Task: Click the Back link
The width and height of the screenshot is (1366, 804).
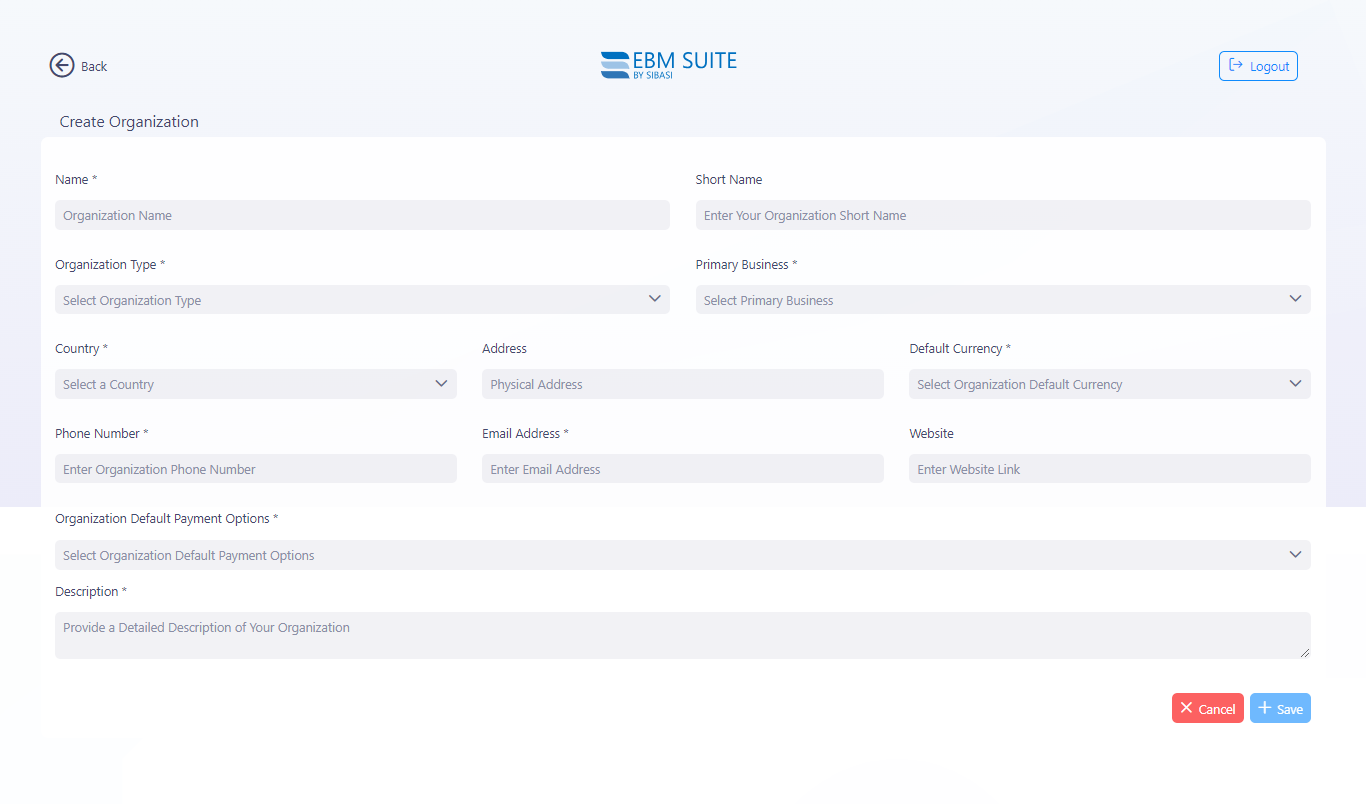Action: [x=93, y=66]
